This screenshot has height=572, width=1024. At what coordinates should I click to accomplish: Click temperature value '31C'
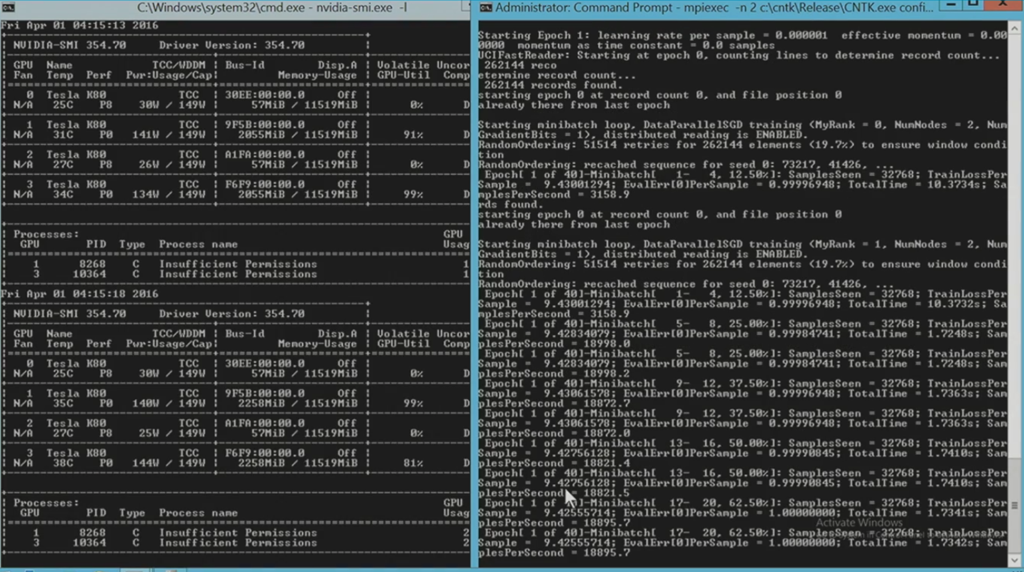(63, 135)
